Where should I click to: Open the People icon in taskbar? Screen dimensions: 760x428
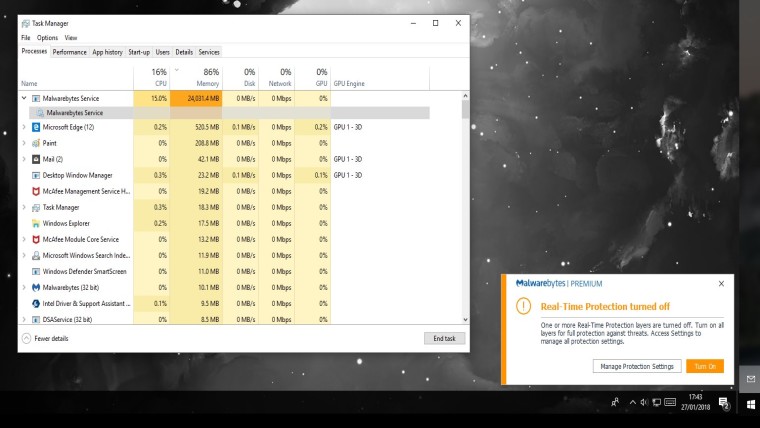click(x=615, y=402)
